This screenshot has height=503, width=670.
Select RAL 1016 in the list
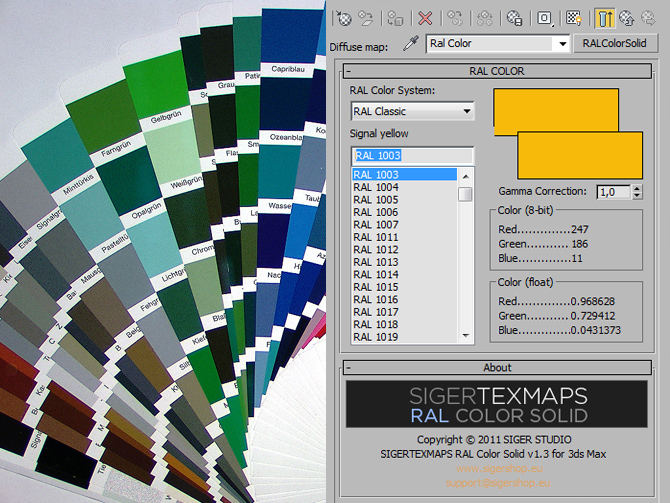click(x=404, y=299)
